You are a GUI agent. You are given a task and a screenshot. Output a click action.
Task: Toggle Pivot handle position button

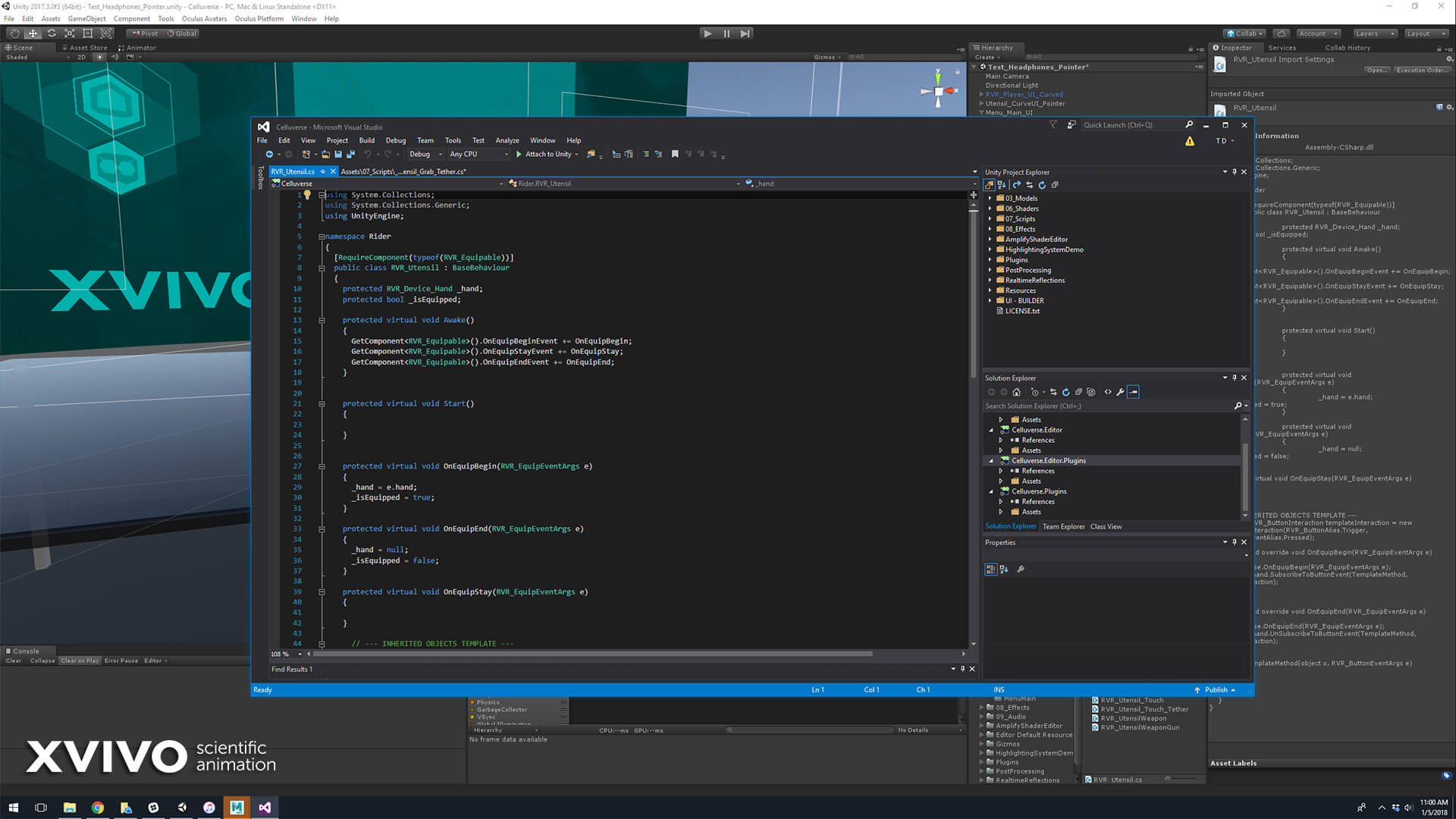click(x=145, y=33)
